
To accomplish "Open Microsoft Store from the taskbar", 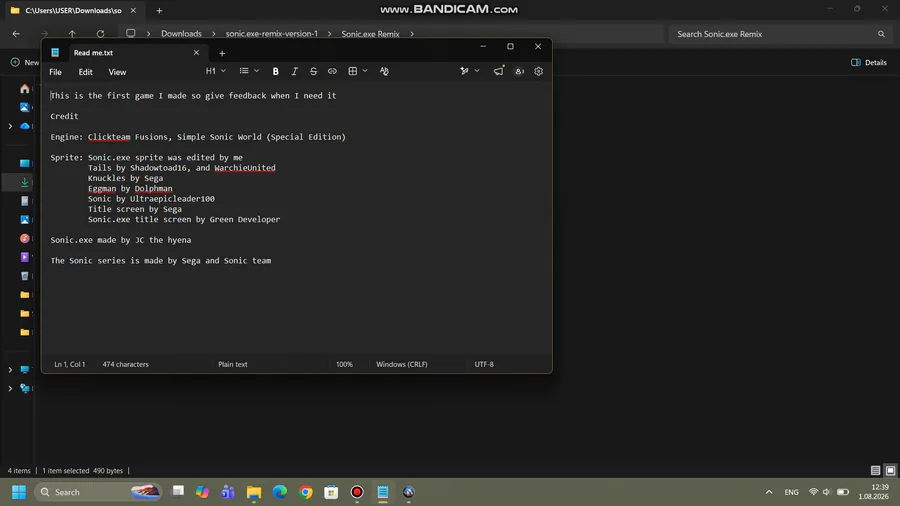I will (331, 492).
